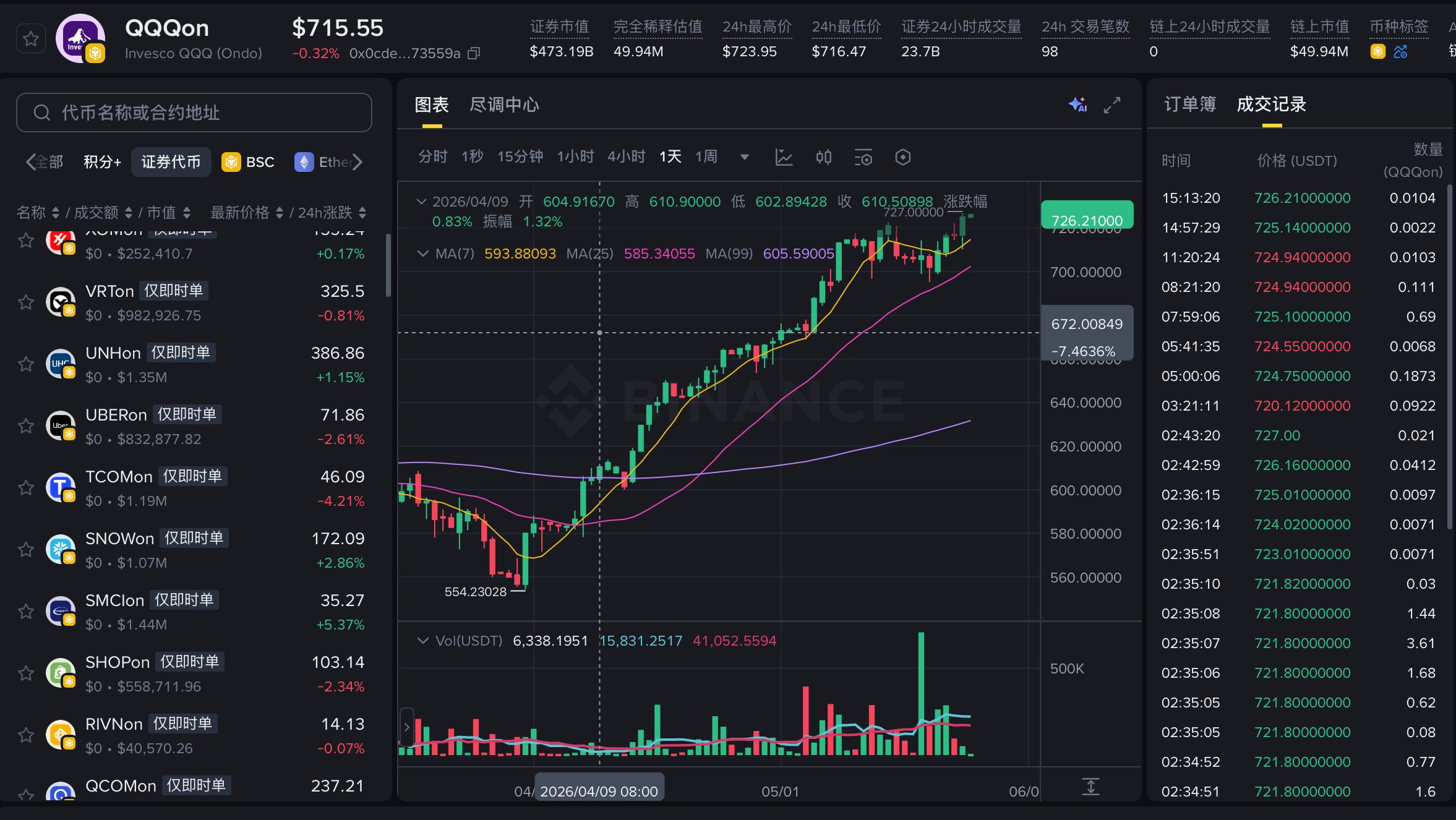Favorite QQQon with the header star
The height and width of the screenshot is (820, 1456).
pyautogui.click(x=31, y=39)
